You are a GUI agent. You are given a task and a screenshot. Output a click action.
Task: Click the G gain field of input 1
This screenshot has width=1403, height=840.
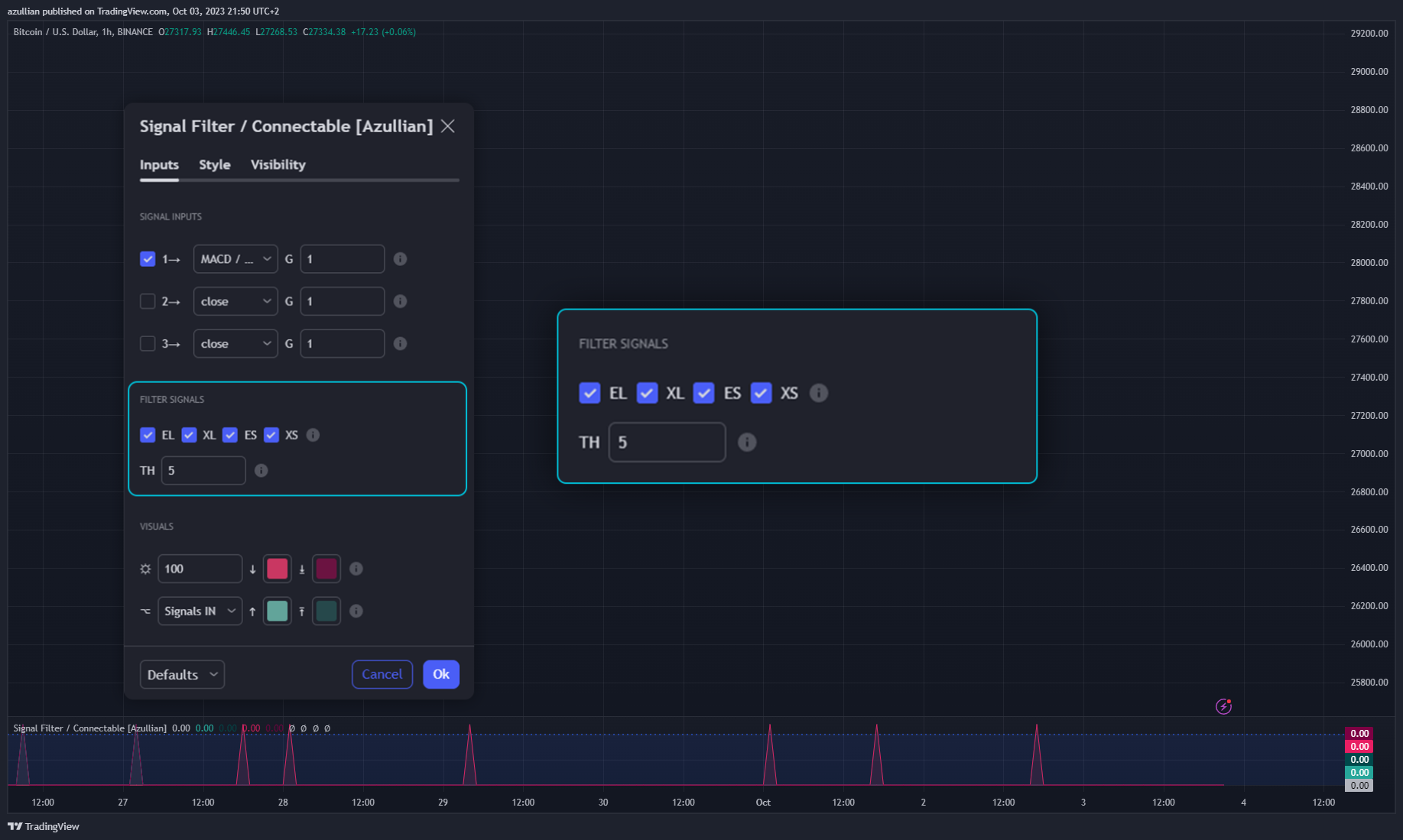coord(343,259)
